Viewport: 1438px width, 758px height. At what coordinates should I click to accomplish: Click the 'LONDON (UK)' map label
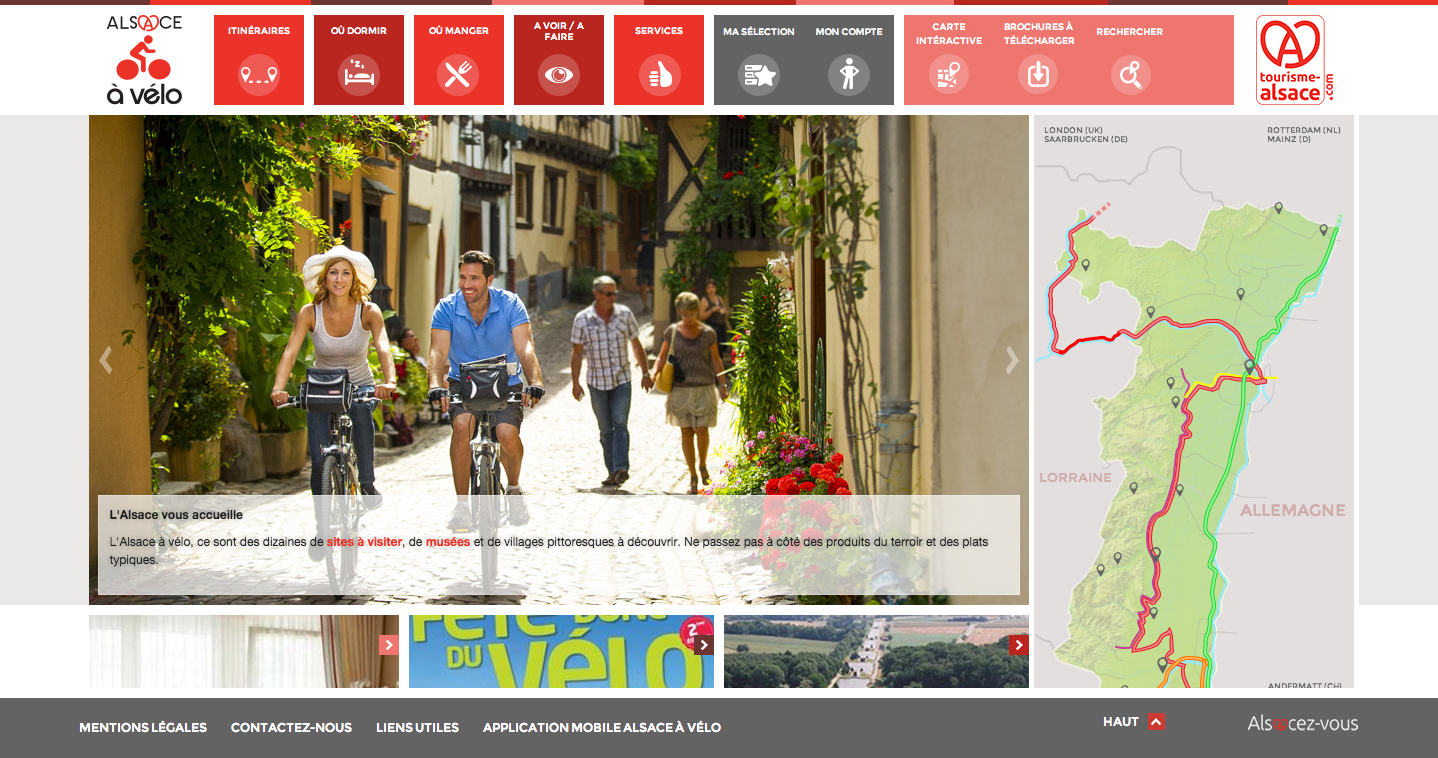[1073, 130]
